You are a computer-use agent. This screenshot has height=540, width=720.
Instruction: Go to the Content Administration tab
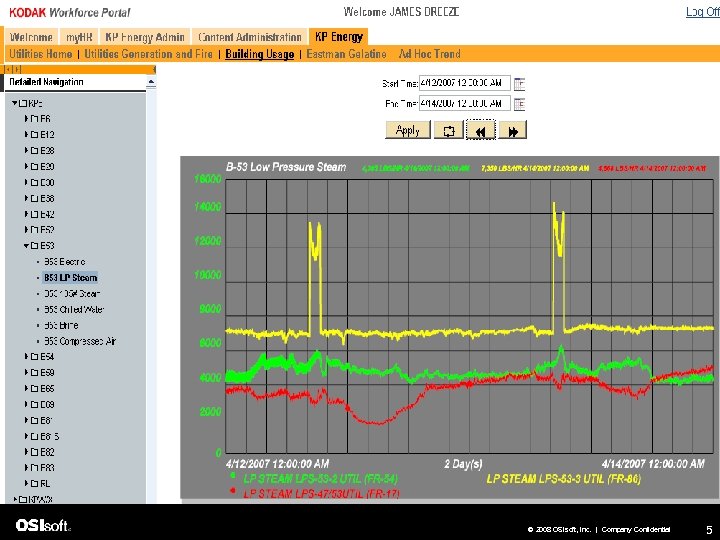coord(250,37)
